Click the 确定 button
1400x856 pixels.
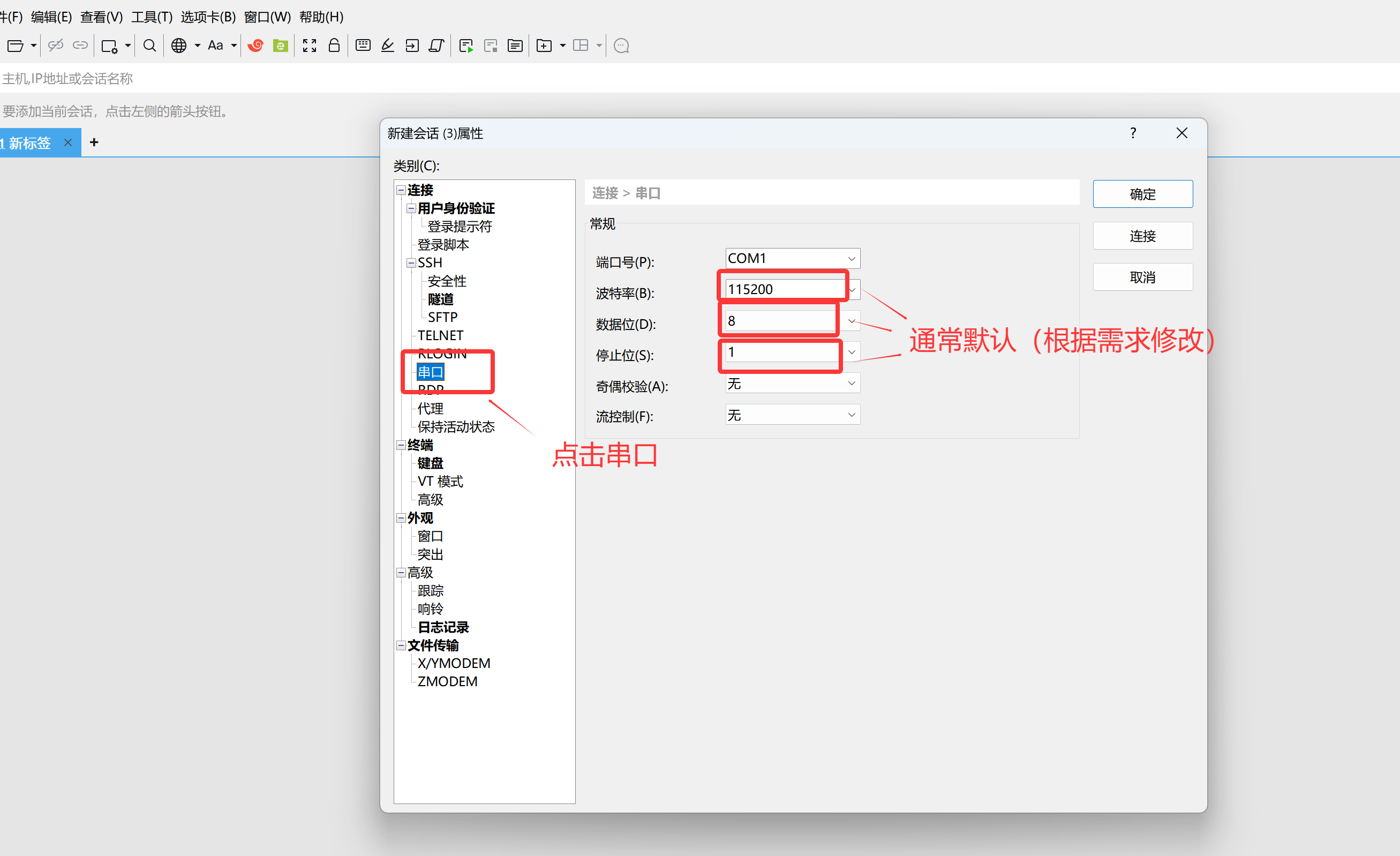(x=1142, y=194)
